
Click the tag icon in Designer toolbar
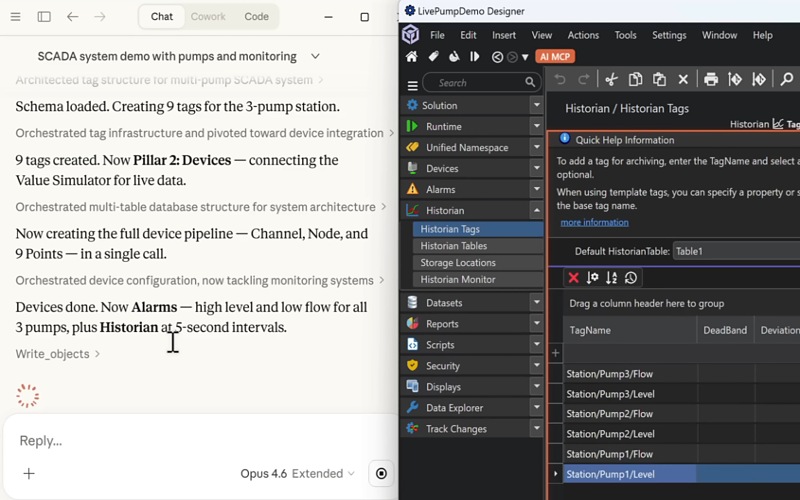(433, 57)
